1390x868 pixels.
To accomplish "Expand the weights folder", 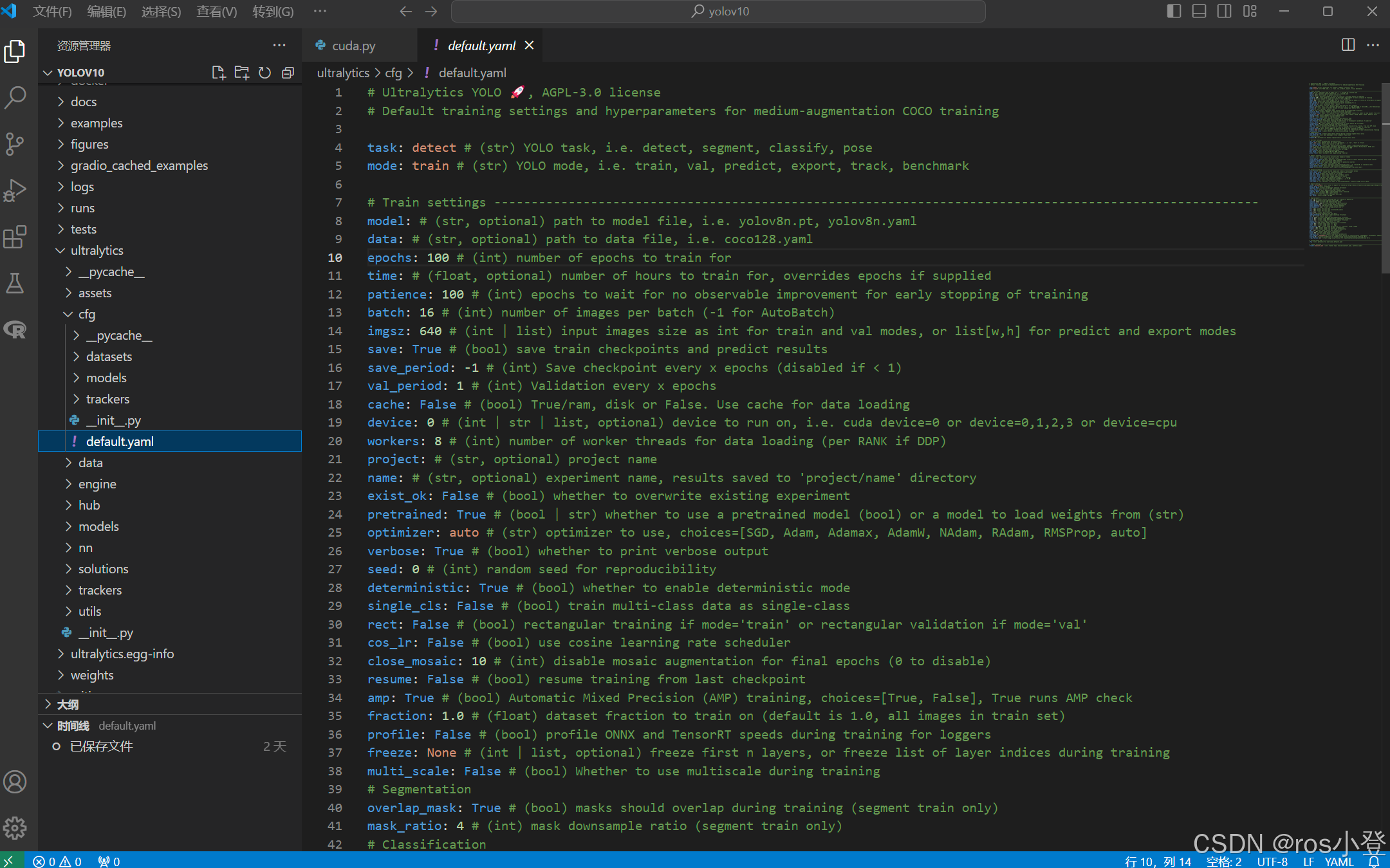I will tap(170, 675).
